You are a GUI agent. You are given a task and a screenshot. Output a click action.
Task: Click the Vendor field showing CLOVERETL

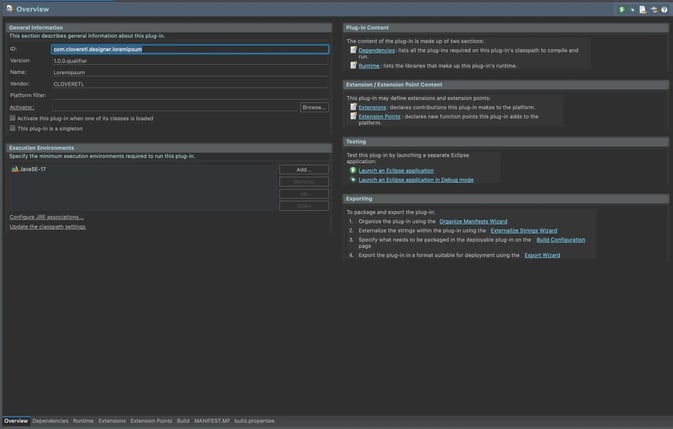[x=190, y=84]
